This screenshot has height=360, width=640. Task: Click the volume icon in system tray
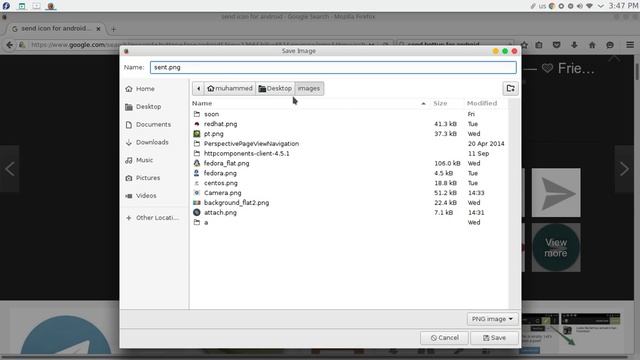click(x=580, y=6)
